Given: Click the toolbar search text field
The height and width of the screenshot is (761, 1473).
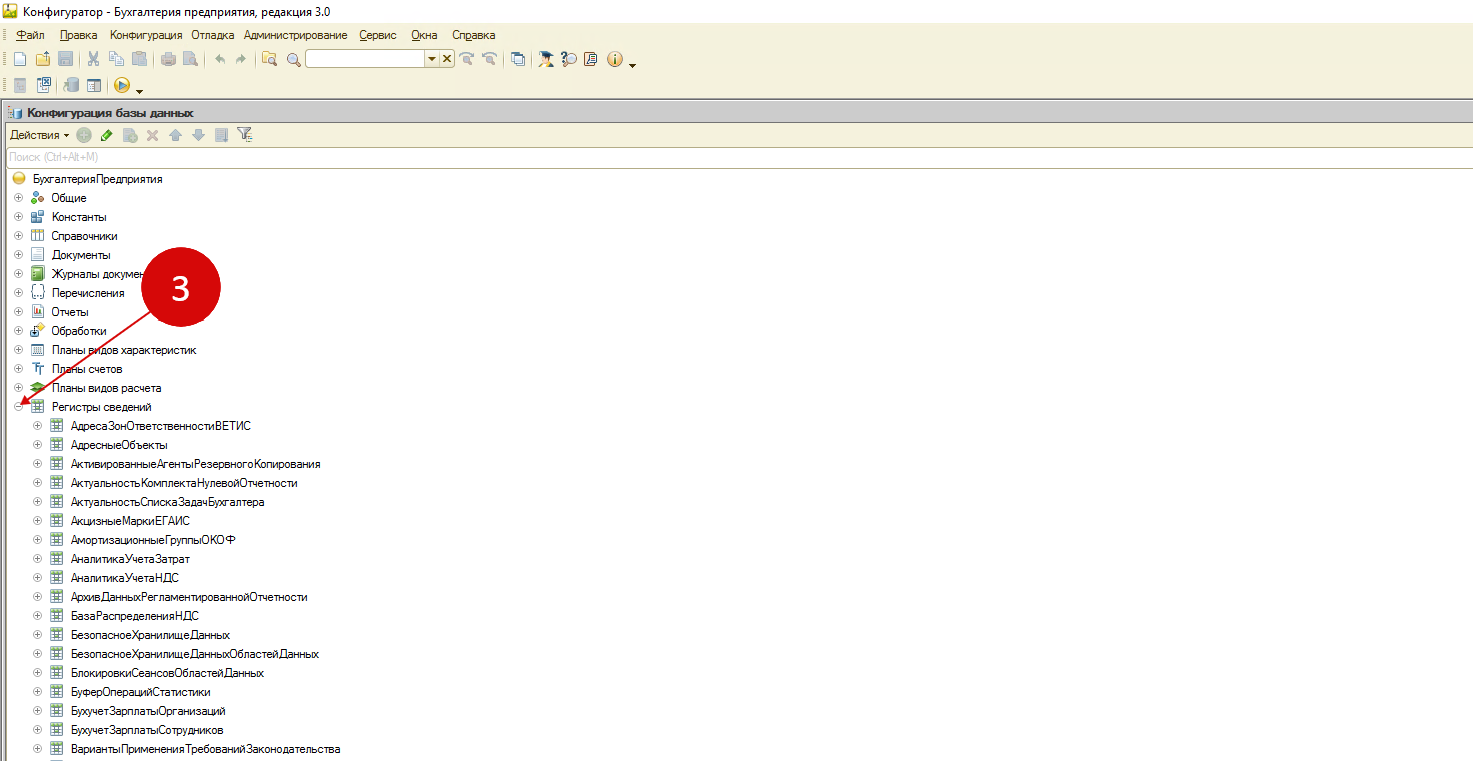Looking at the screenshot, I should (366, 59).
